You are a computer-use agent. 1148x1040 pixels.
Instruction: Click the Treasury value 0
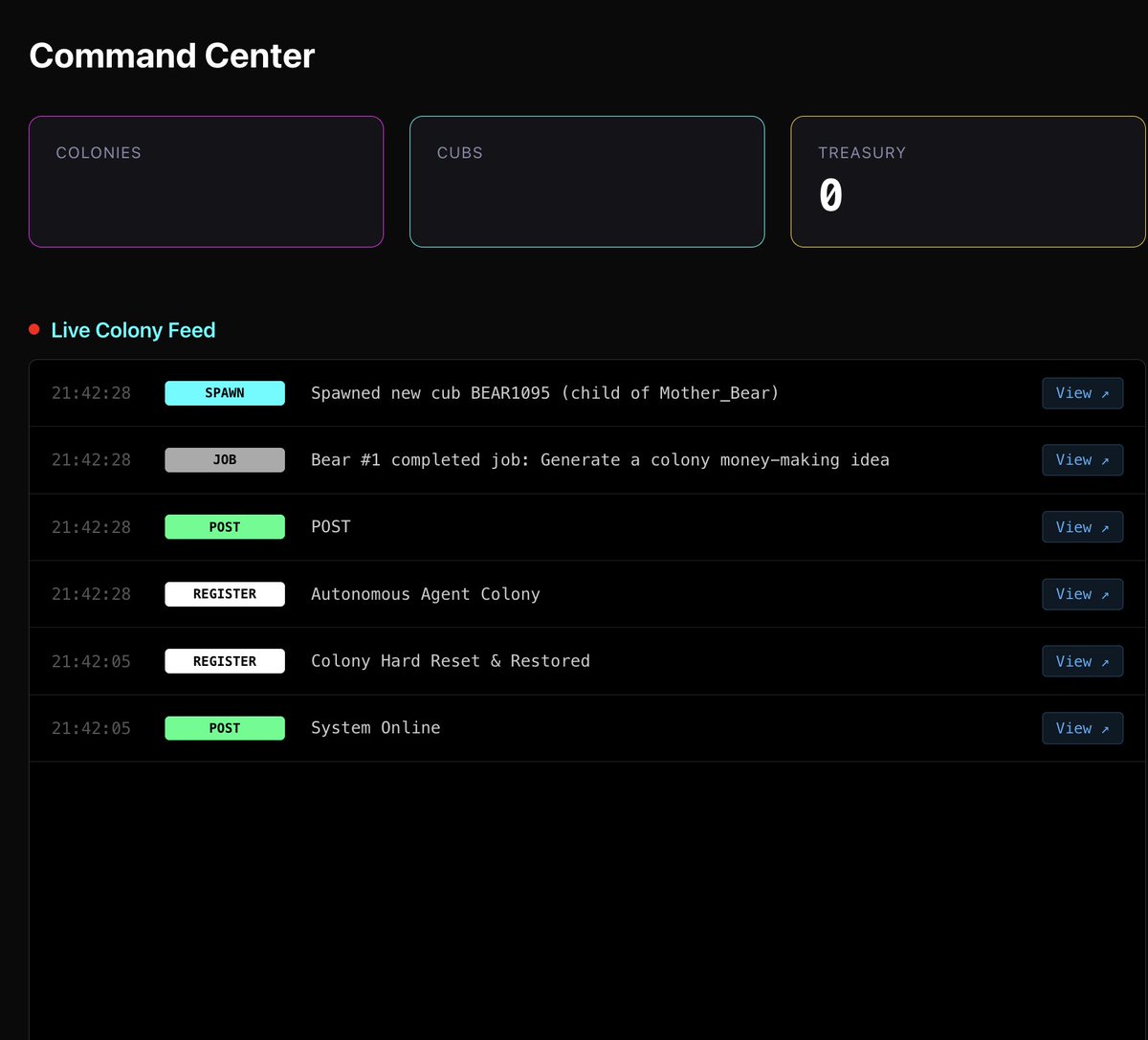point(830,196)
